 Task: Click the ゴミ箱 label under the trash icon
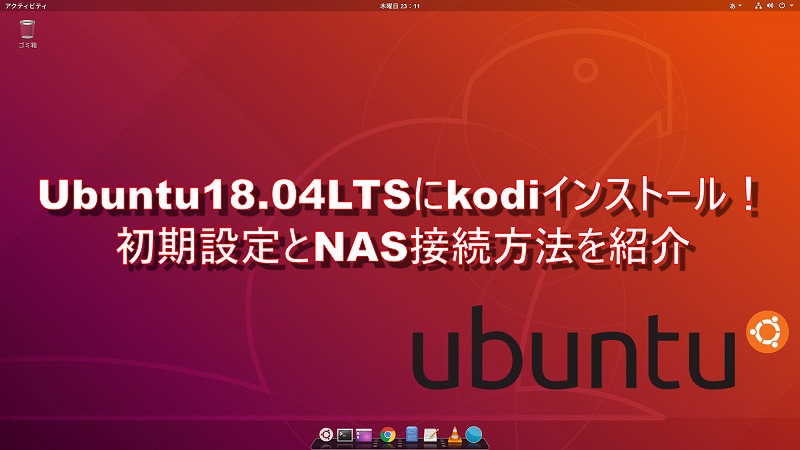28,45
